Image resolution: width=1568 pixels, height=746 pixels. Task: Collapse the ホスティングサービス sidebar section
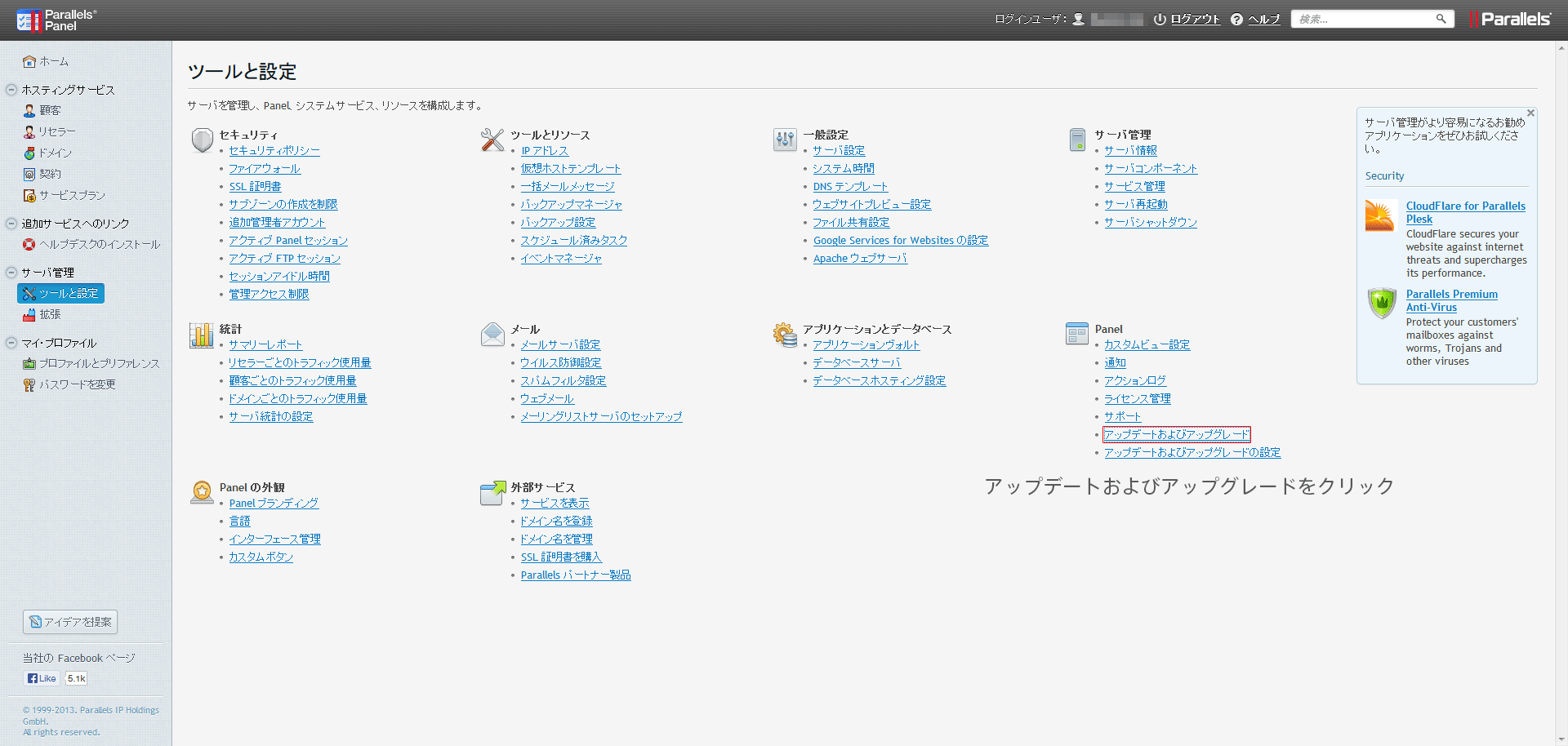click(11, 90)
